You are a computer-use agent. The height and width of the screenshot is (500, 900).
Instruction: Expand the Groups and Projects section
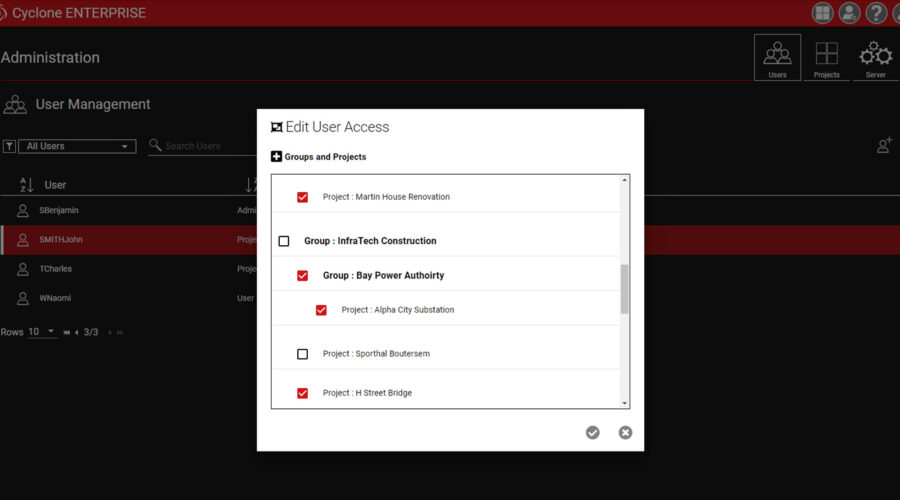pyautogui.click(x=277, y=157)
